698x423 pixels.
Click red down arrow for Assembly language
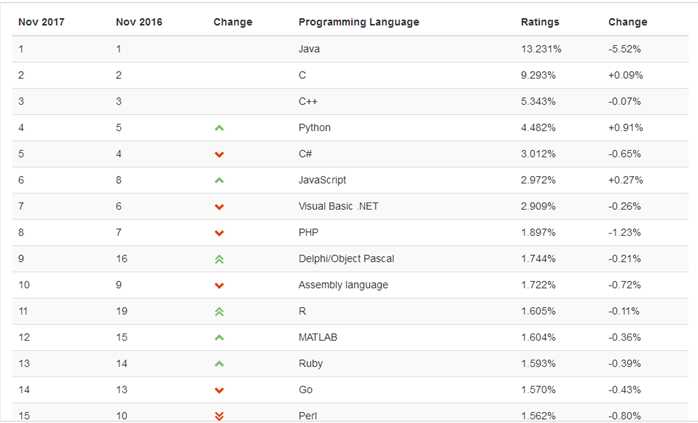[219, 286]
